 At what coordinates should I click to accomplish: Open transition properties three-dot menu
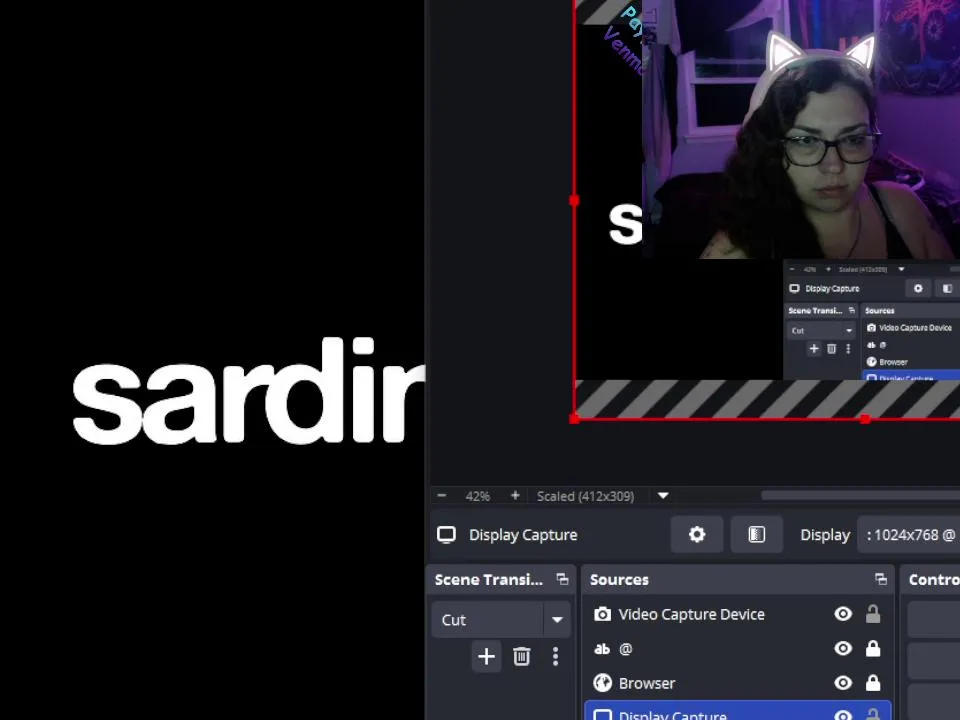[x=555, y=656]
